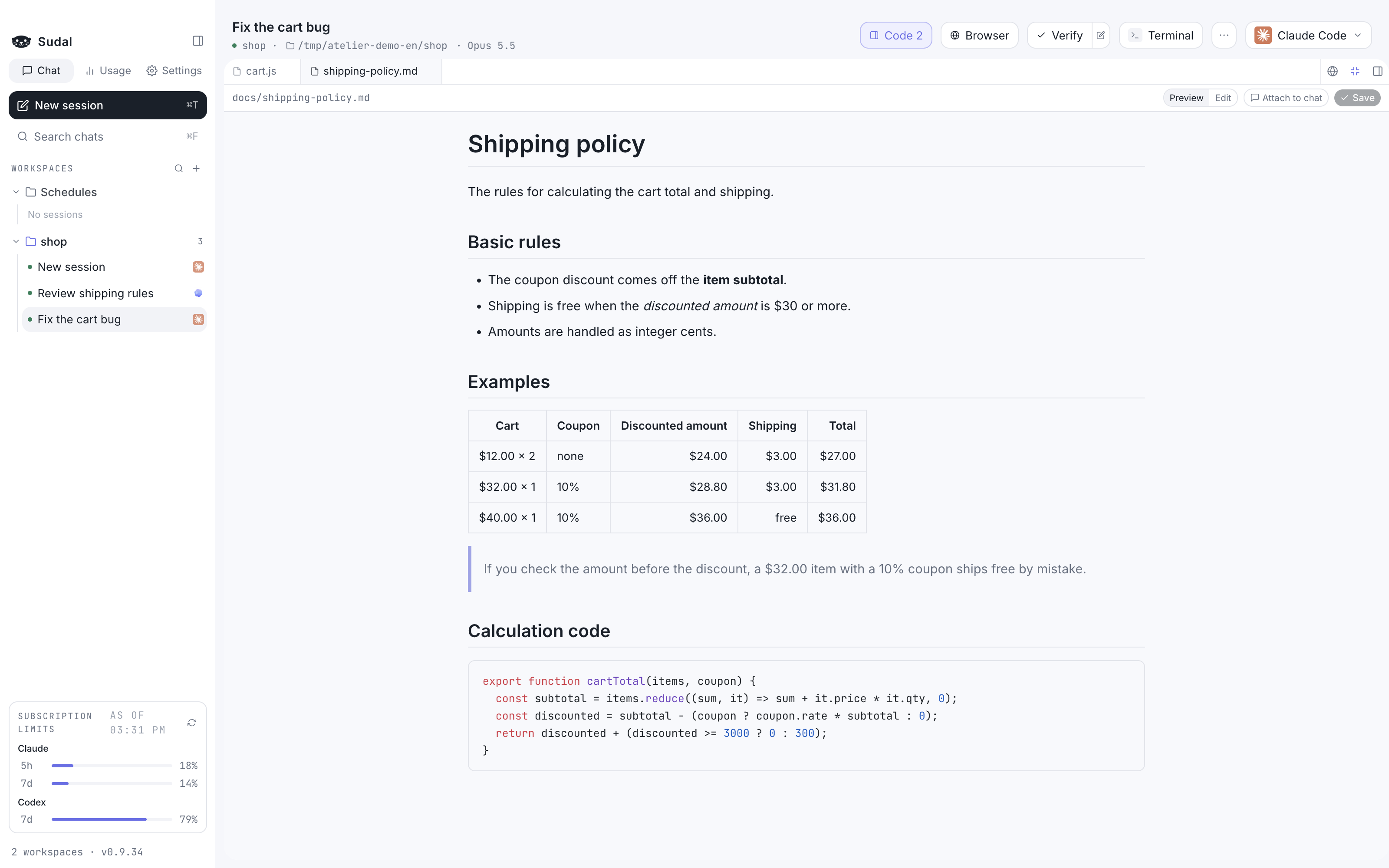Screen dimensions: 1389x868
Task: Open the Usage tab
Action: click(108, 71)
